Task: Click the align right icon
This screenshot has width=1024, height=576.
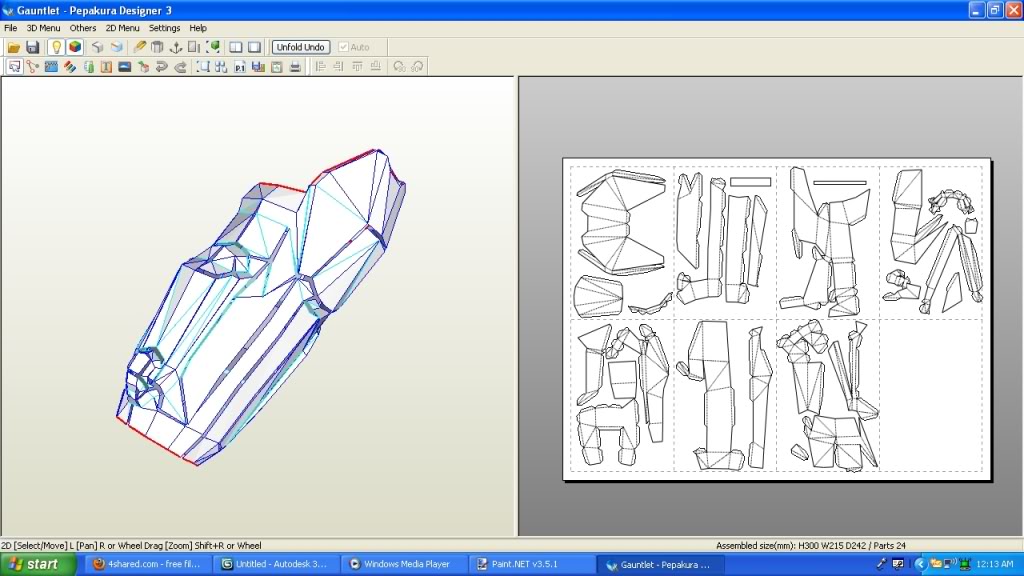Action: point(338,67)
